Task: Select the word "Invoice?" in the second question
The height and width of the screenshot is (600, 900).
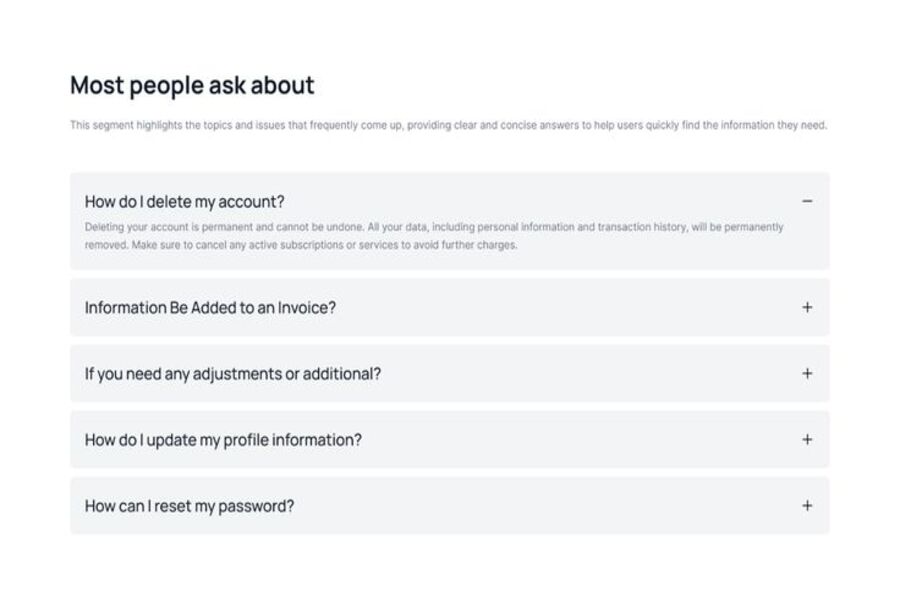Action: (308, 308)
